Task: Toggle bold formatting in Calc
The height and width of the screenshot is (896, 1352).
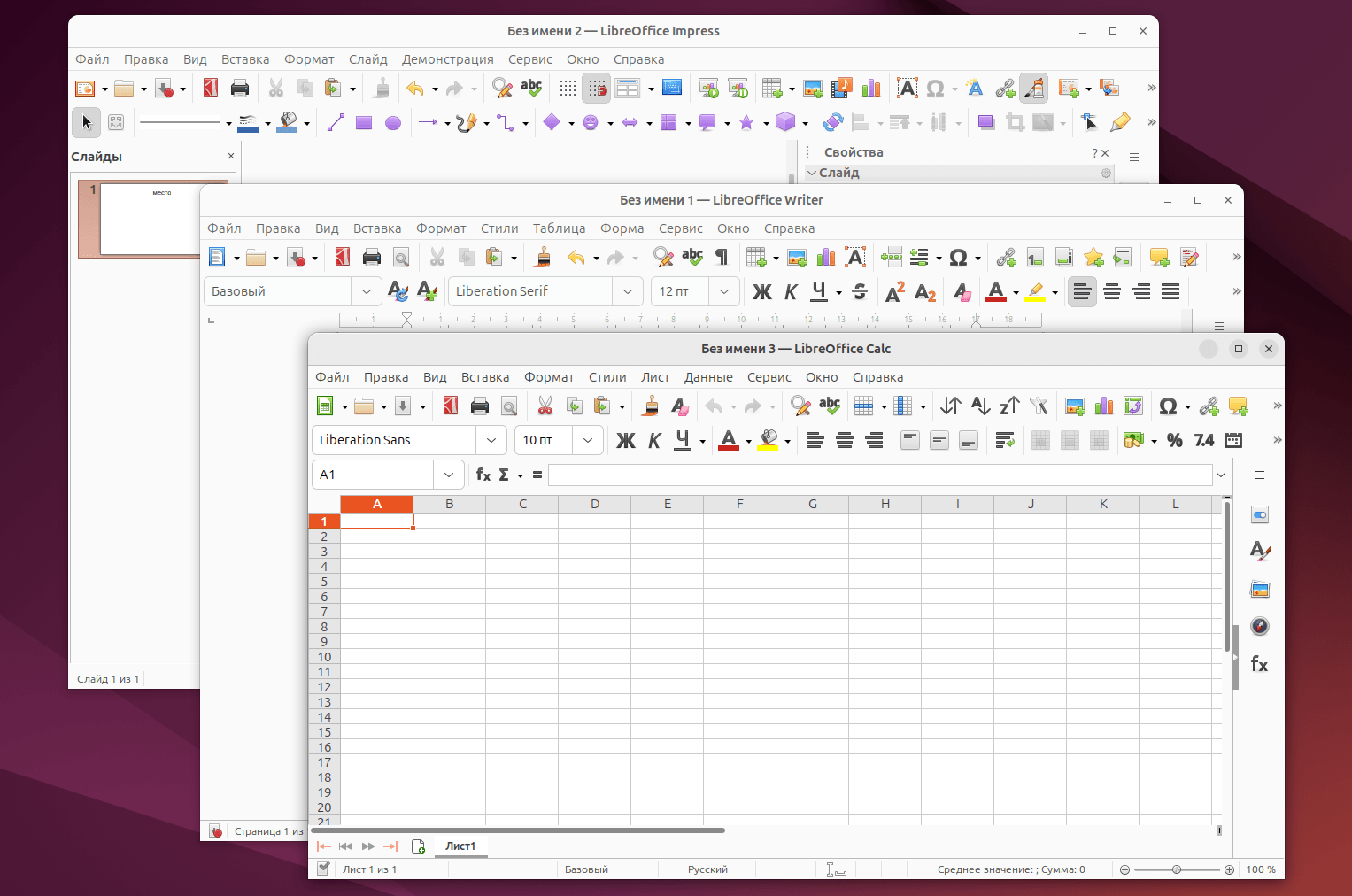Action: click(626, 440)
